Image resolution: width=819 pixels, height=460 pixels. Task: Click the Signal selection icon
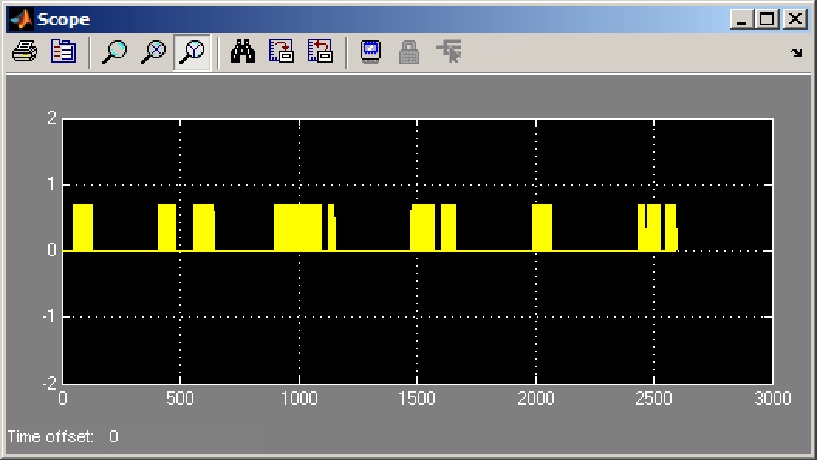(x=449, y=52)
